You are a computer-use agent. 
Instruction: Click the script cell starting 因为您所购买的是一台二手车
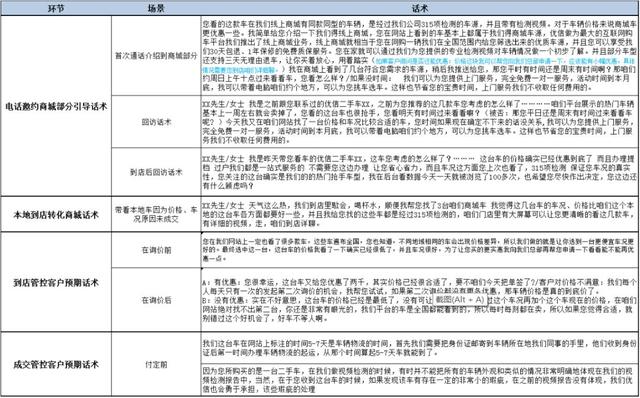click(x=419, y=380)
